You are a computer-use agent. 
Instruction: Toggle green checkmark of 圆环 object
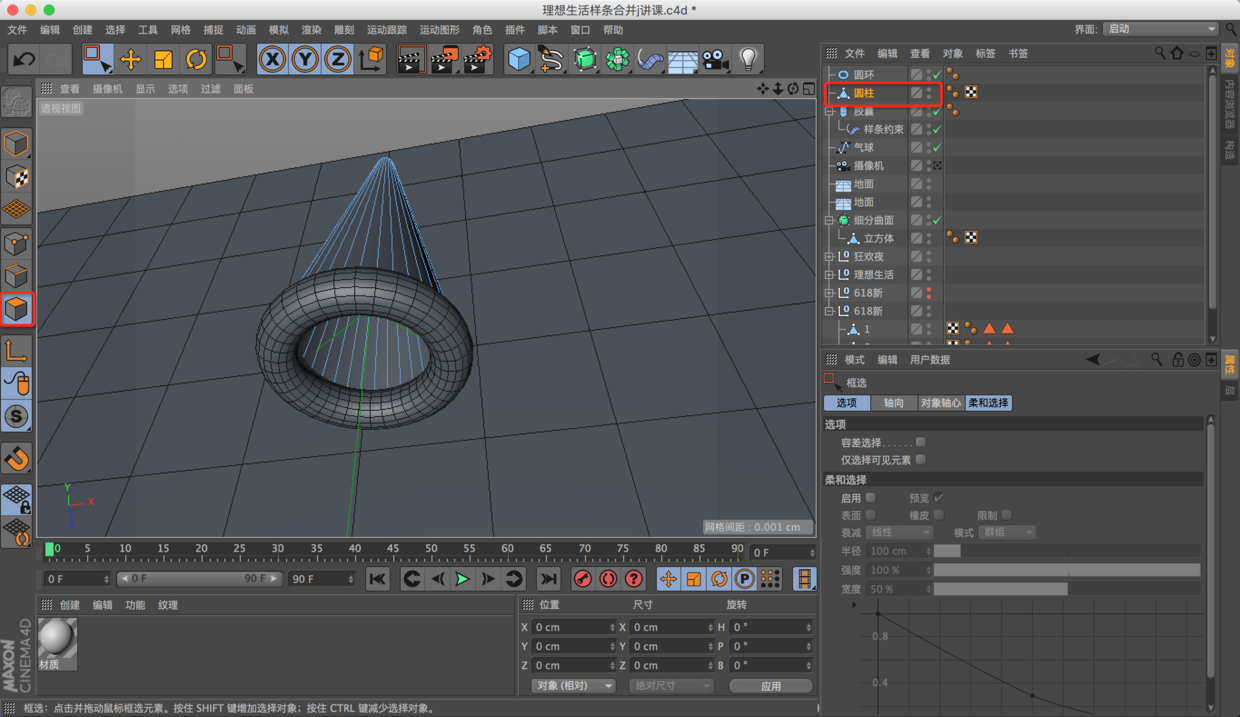click(937, 75)
